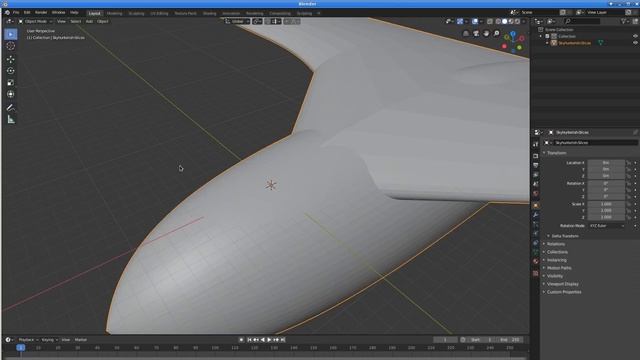Jump to the timeline start frame button
640x360 pixels.
(x=249, y=340)
